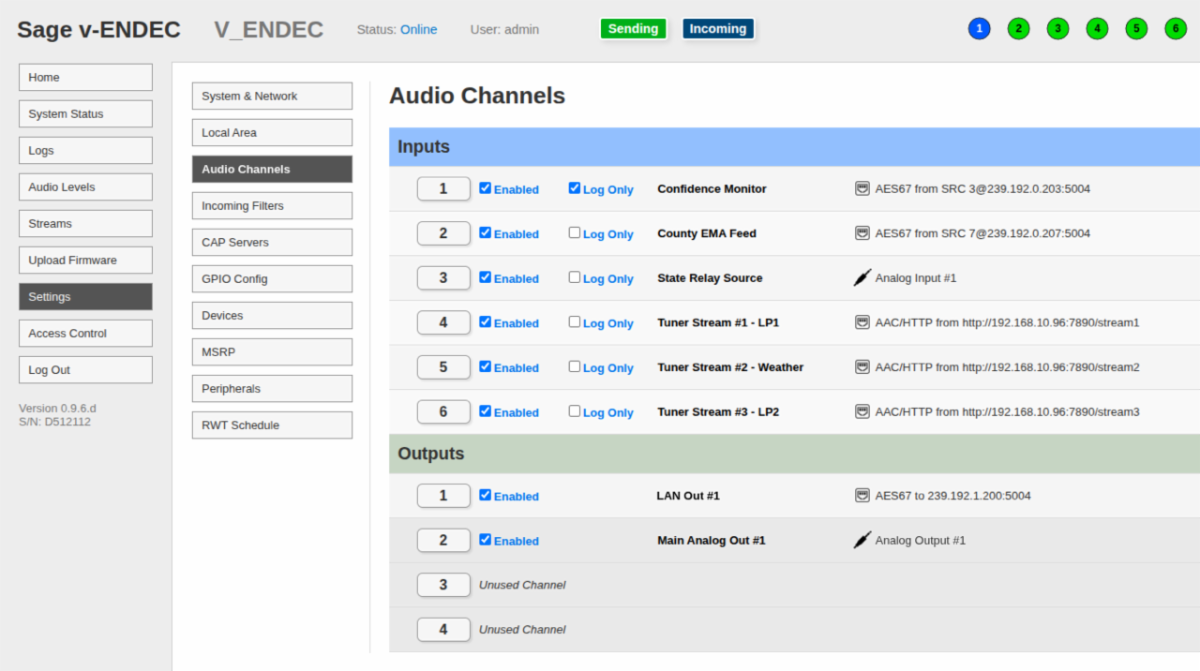1200x671 pixels.
Task: Enable Log Only for State Relay Source
Action: (x=574, y=278)
